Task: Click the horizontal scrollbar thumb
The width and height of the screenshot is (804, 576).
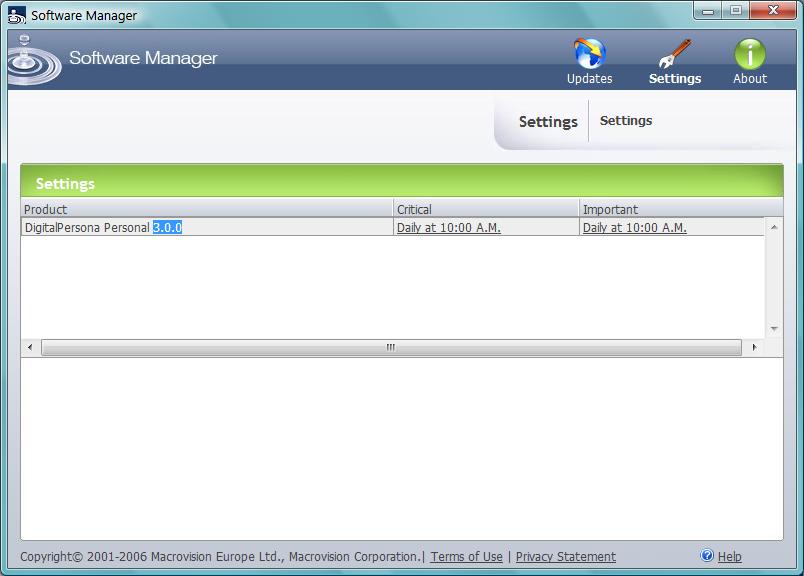Action: coord(391,347)
